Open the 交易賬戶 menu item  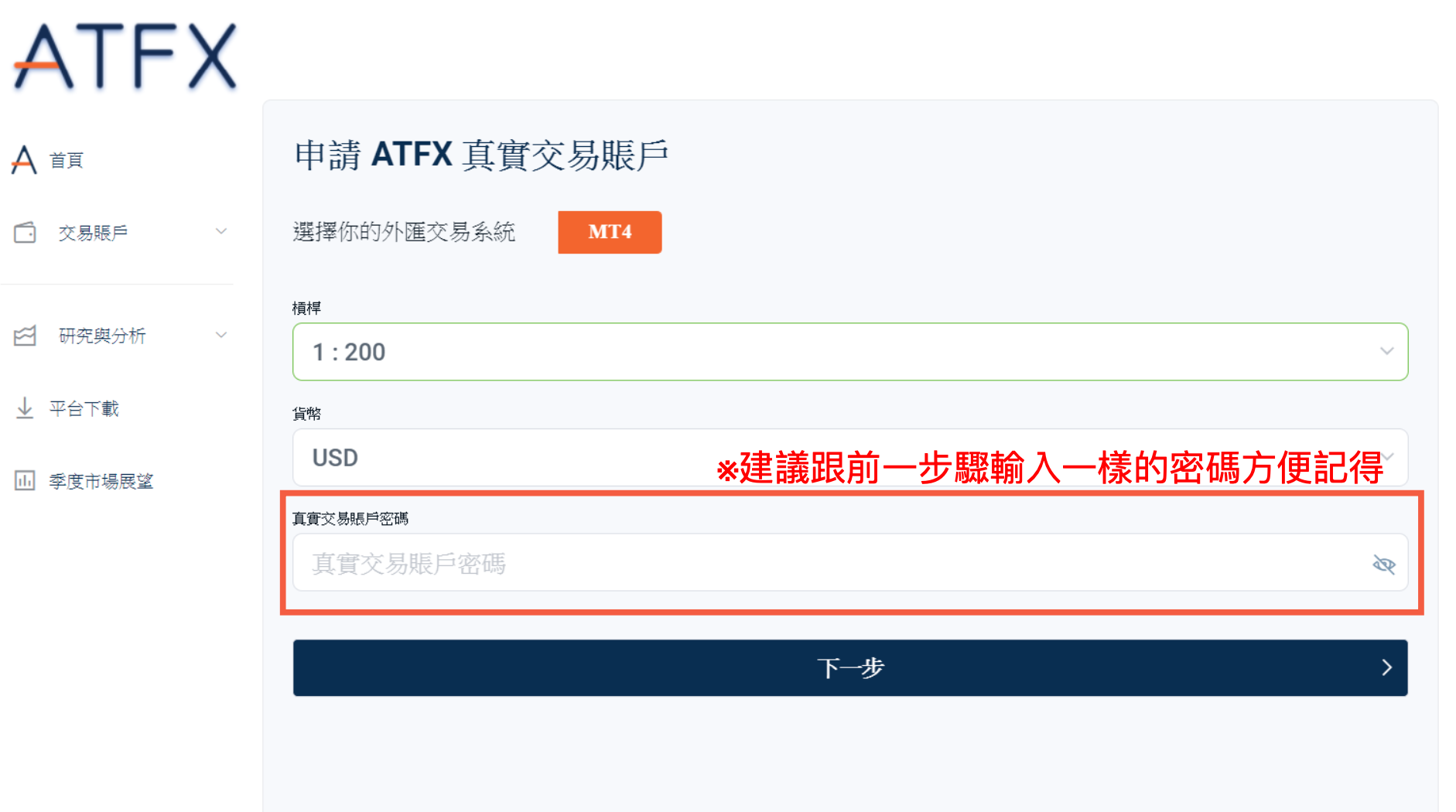[93, 232]
